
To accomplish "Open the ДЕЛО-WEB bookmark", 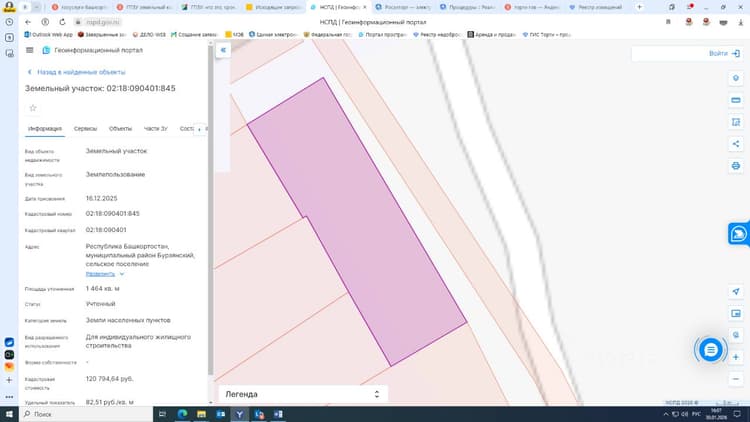I will (149, 34).
